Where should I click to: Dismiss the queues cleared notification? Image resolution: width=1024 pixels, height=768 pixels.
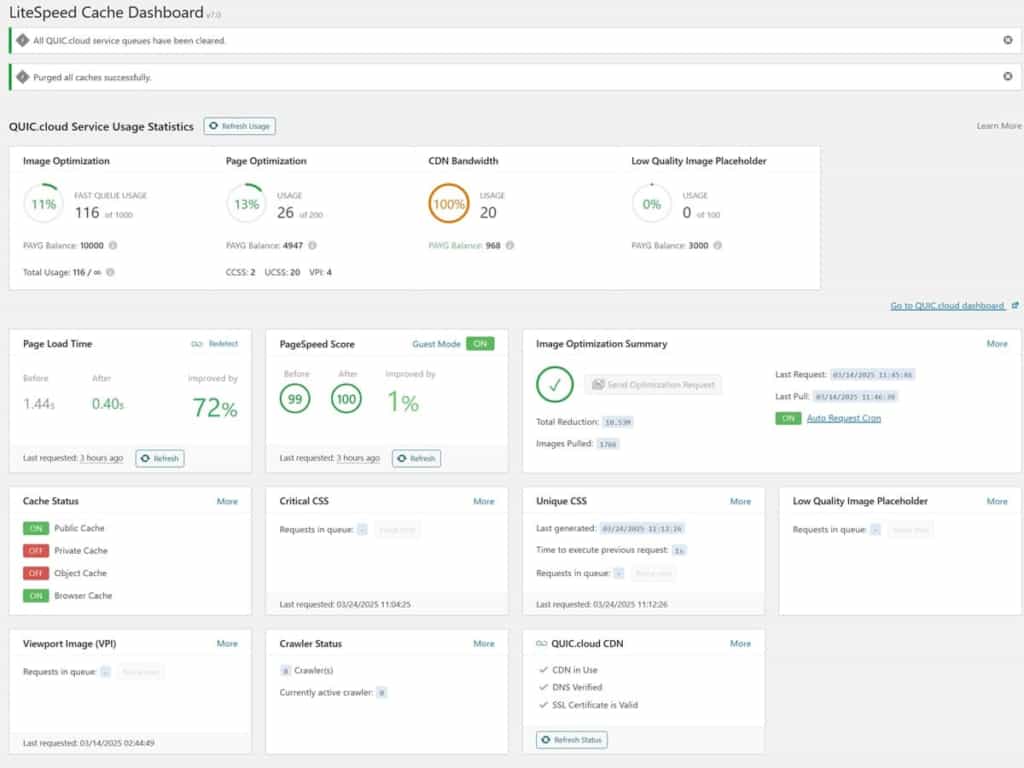click(1008, 40)
